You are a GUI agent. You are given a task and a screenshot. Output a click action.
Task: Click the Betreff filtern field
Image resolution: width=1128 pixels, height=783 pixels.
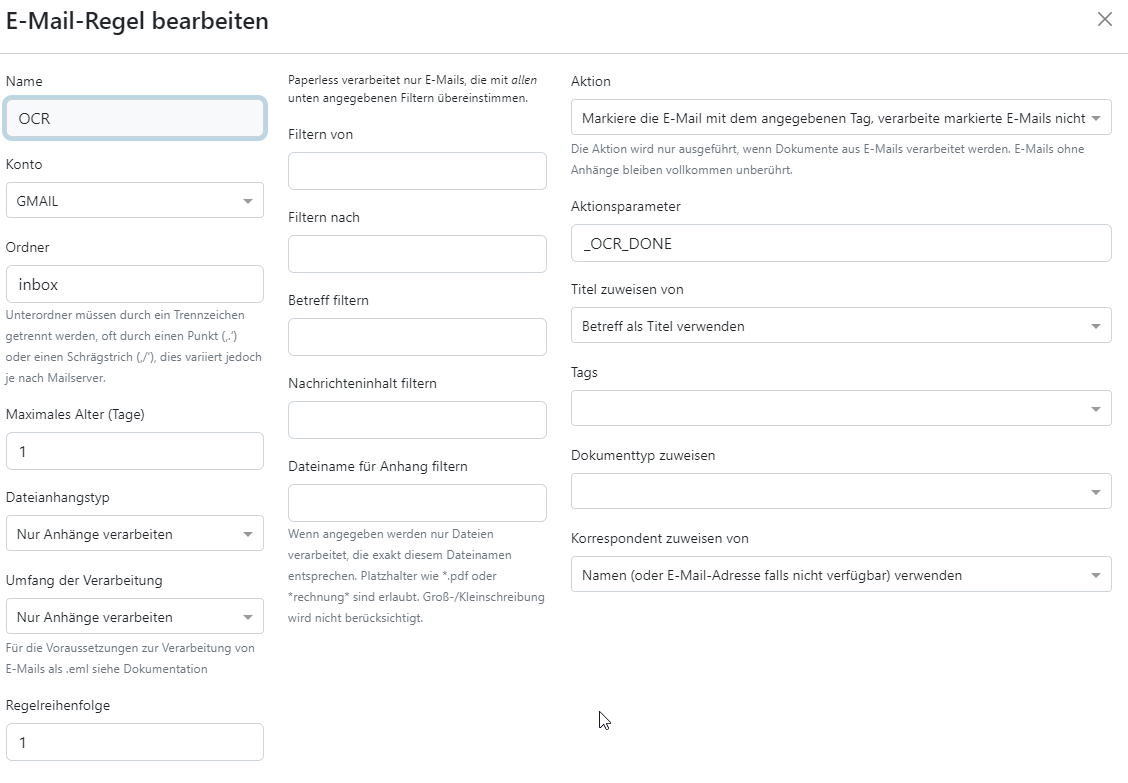click(416, 336)
